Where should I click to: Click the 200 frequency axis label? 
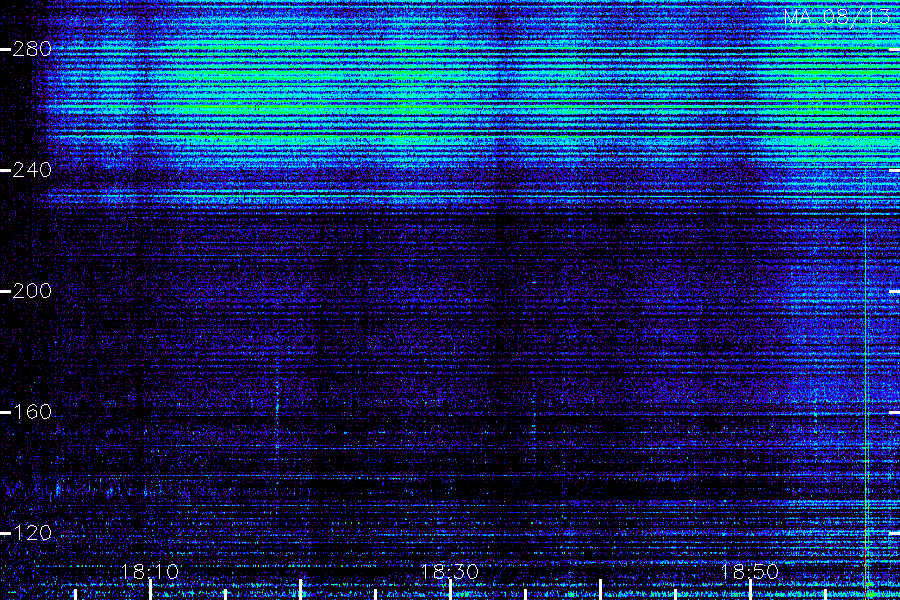32,291
